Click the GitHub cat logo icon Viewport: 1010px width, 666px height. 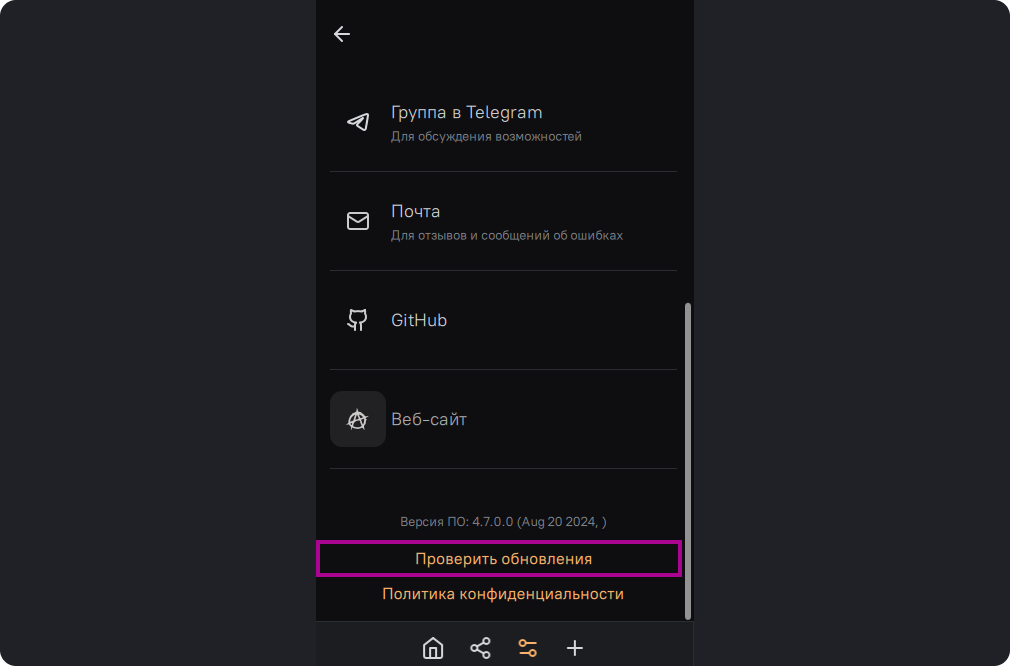click(x=358, y=320)
